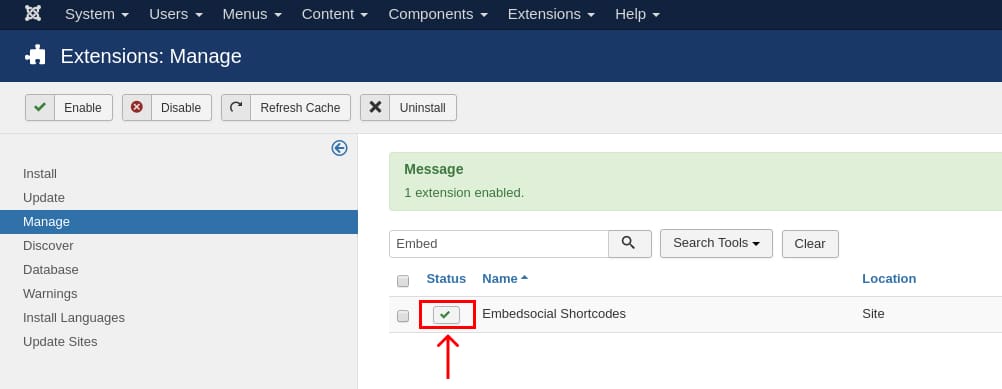Click the magnifying glass search button

click(x=629, y=243)
